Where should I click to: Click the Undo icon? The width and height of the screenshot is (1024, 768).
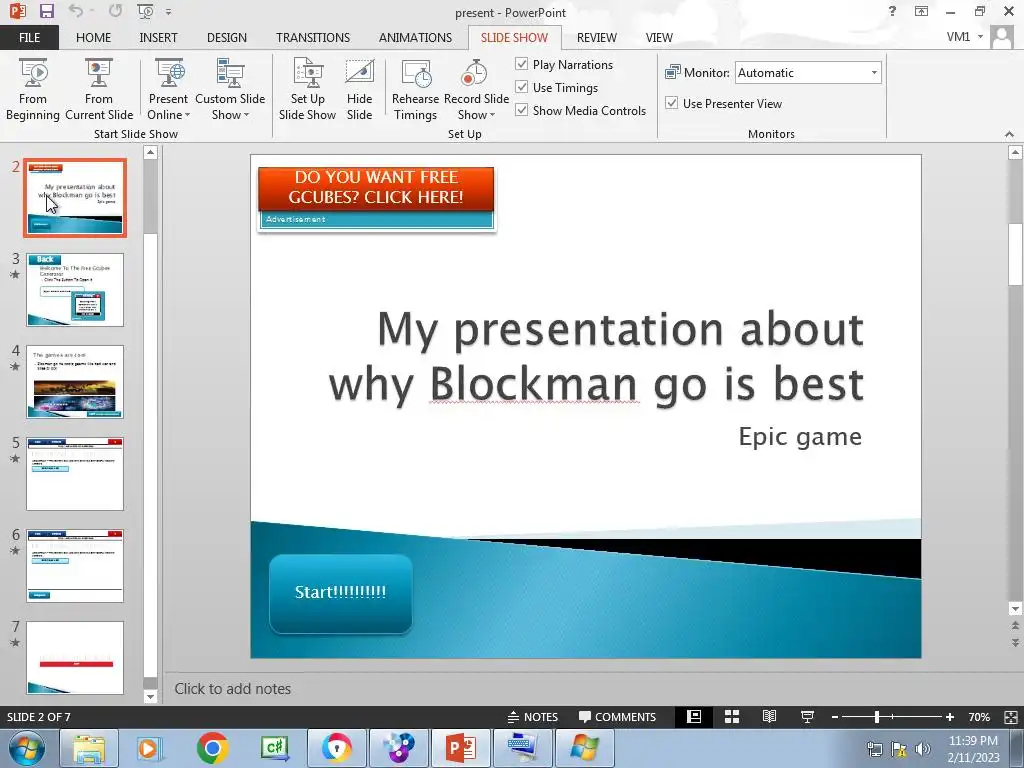coord(76,11)
